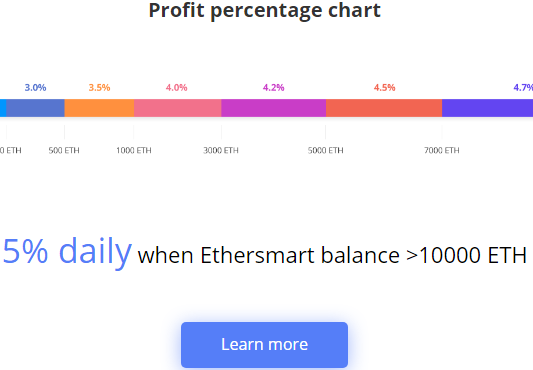The width and height of the screenshot is (533, 370).
Task: Select the red 4.5% bar segment
Action: (x=384, y=108)
